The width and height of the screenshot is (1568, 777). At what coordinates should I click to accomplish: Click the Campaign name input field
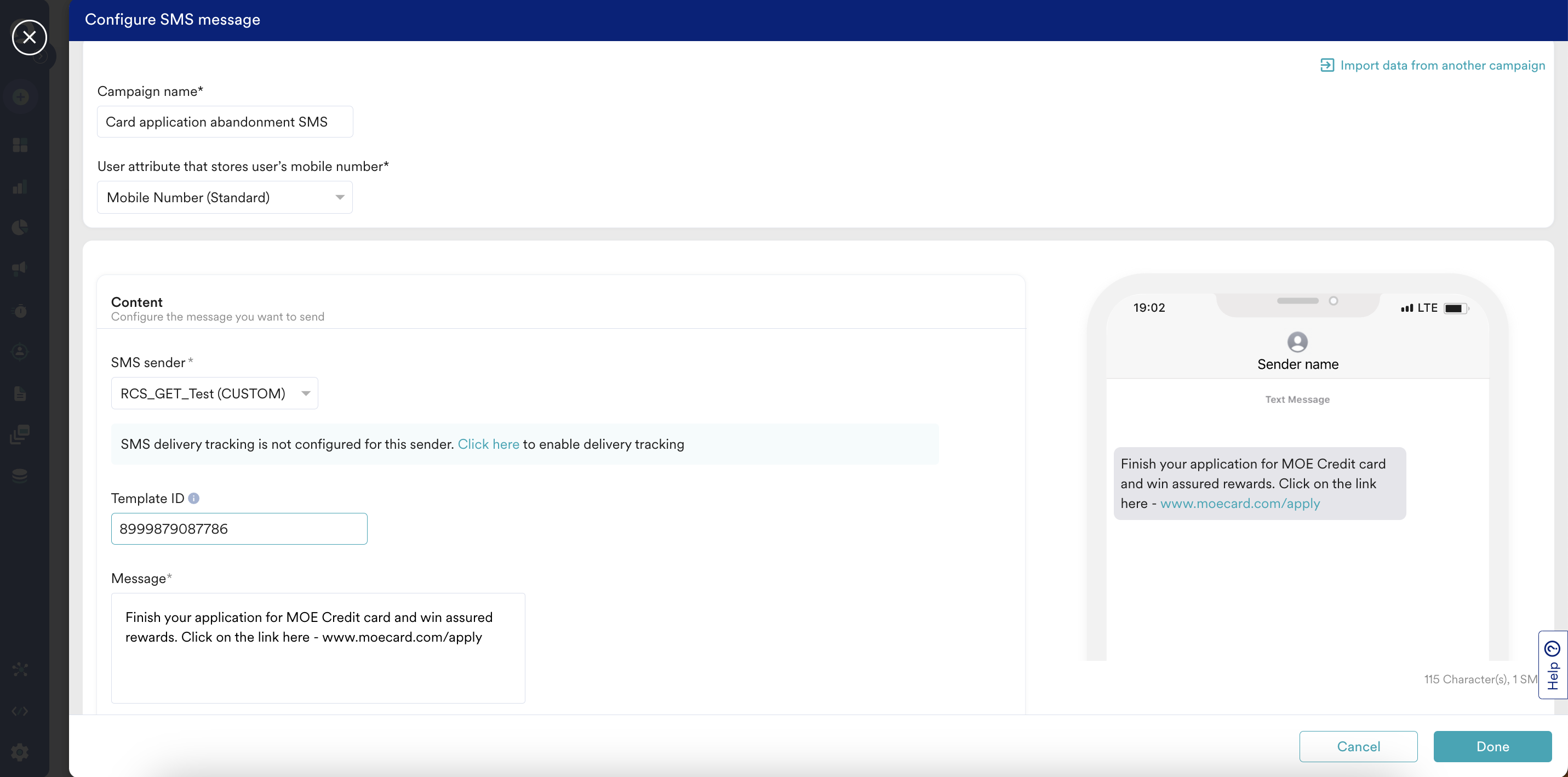tap(225, 122)
